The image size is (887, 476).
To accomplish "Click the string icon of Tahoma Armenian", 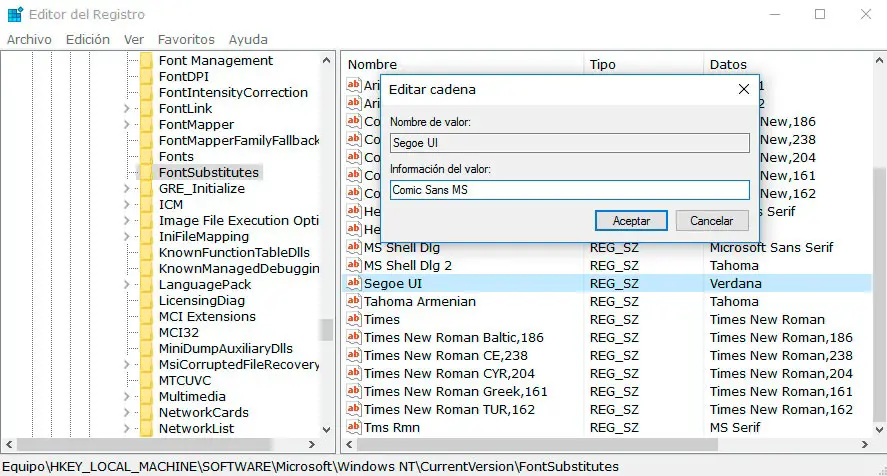I will coord(354,301).
